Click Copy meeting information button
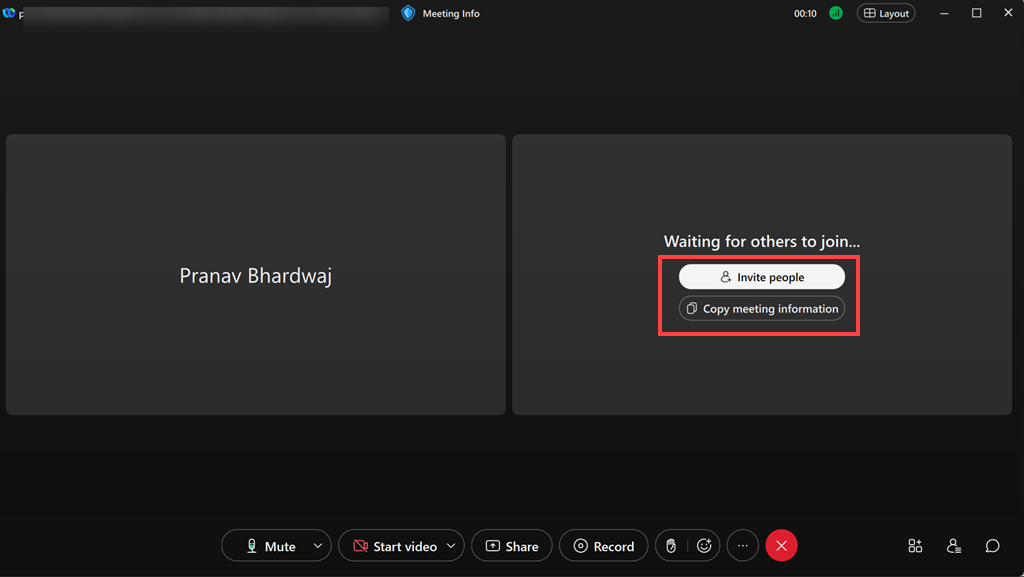This screenshot has width=1024, height=577. [761, 309]
